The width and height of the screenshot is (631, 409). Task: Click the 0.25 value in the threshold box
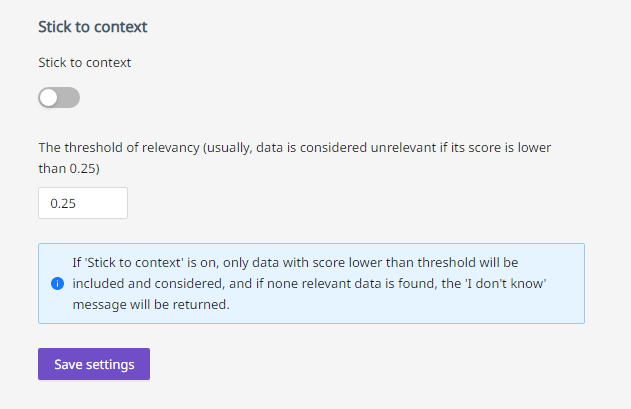[63, 203]
